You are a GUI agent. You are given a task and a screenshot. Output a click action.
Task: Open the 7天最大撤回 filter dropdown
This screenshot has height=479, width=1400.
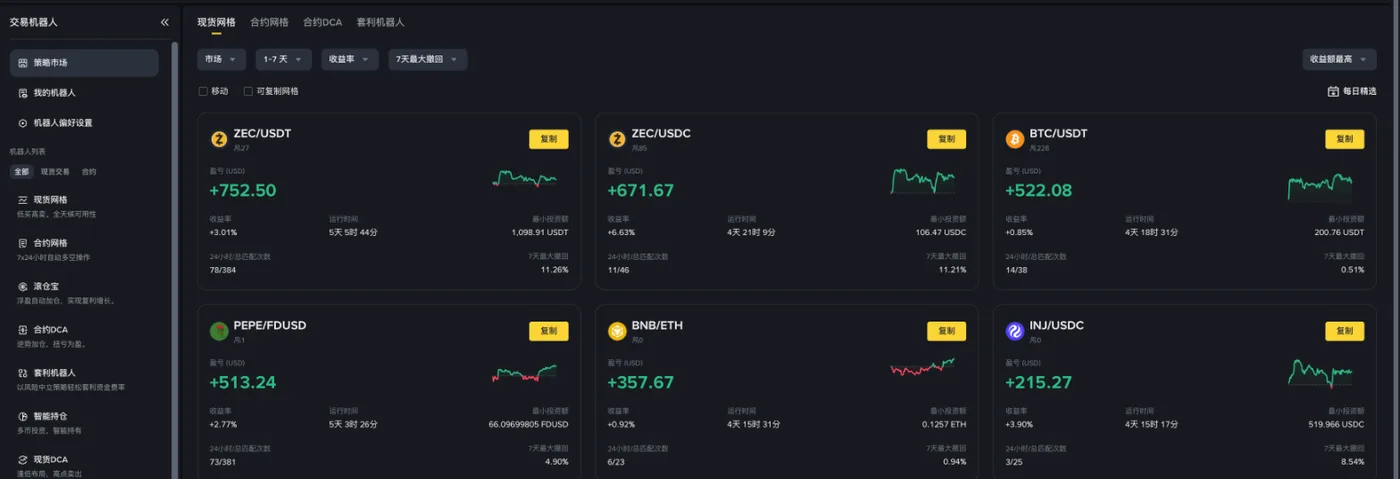(427, 60)
